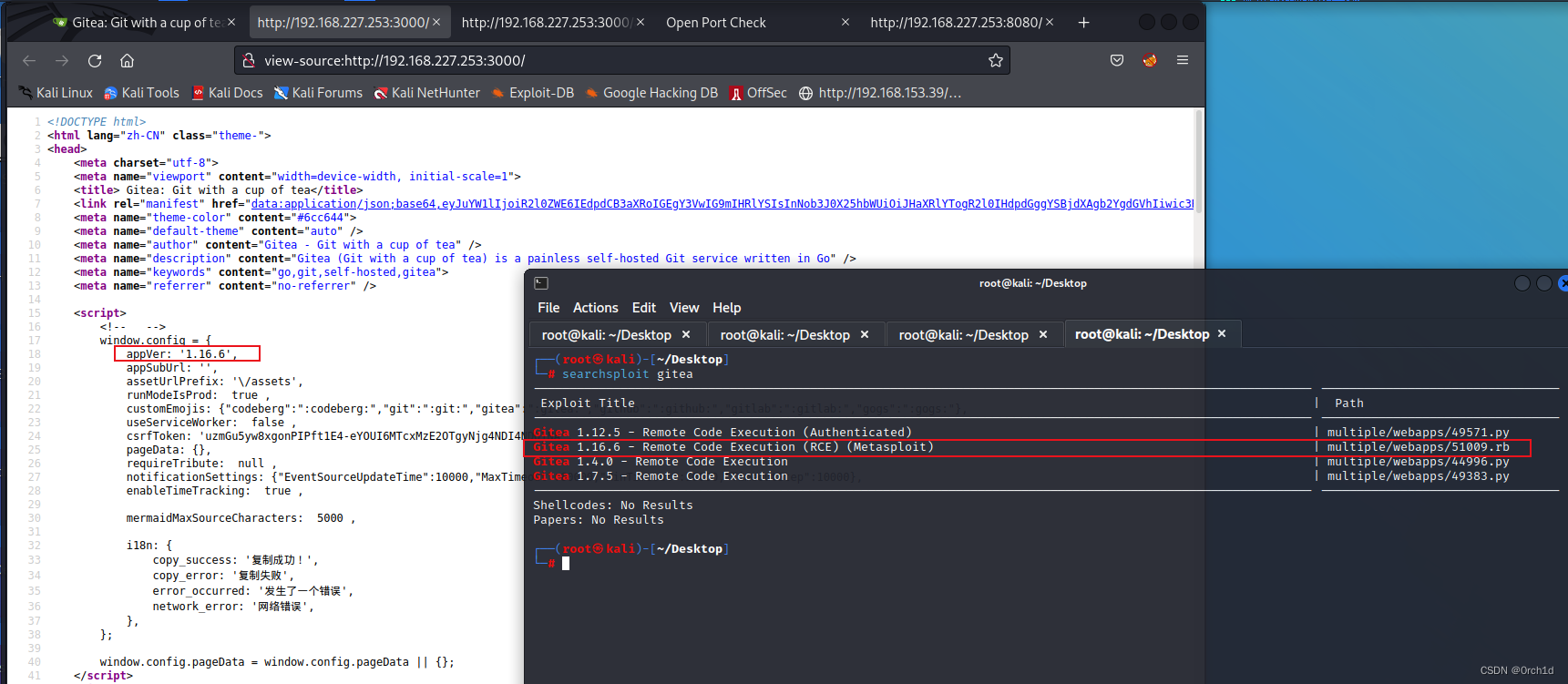Close the third terminal root@kali tab

[1043, 334]
